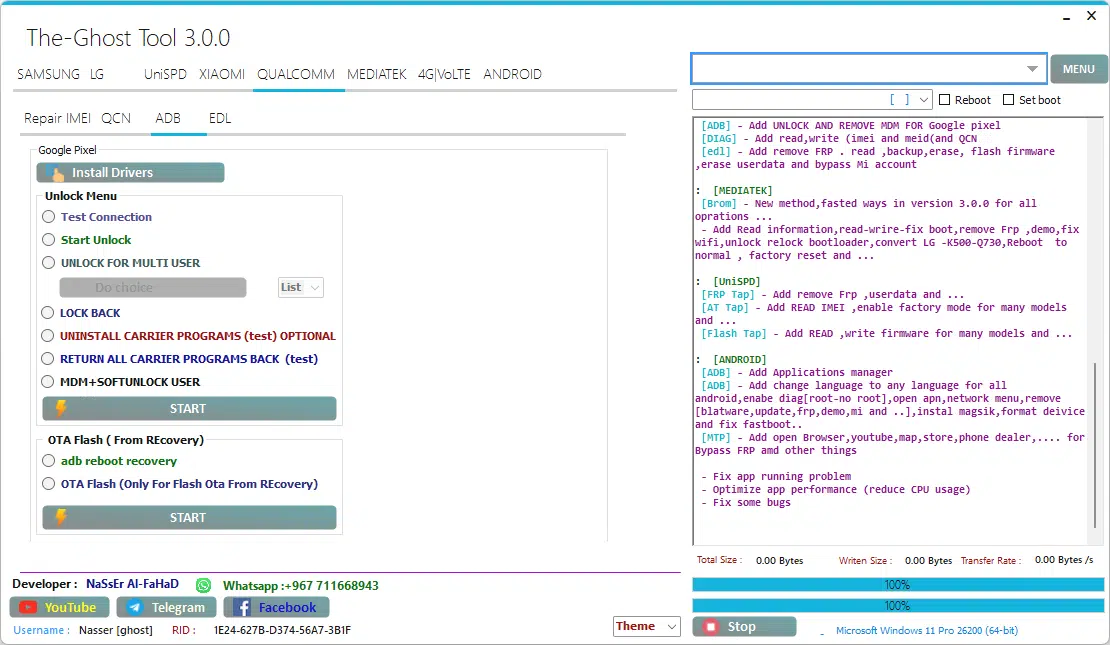Toggle the Set boot checkbox

pyautogui.click(x=1009, y=100)
